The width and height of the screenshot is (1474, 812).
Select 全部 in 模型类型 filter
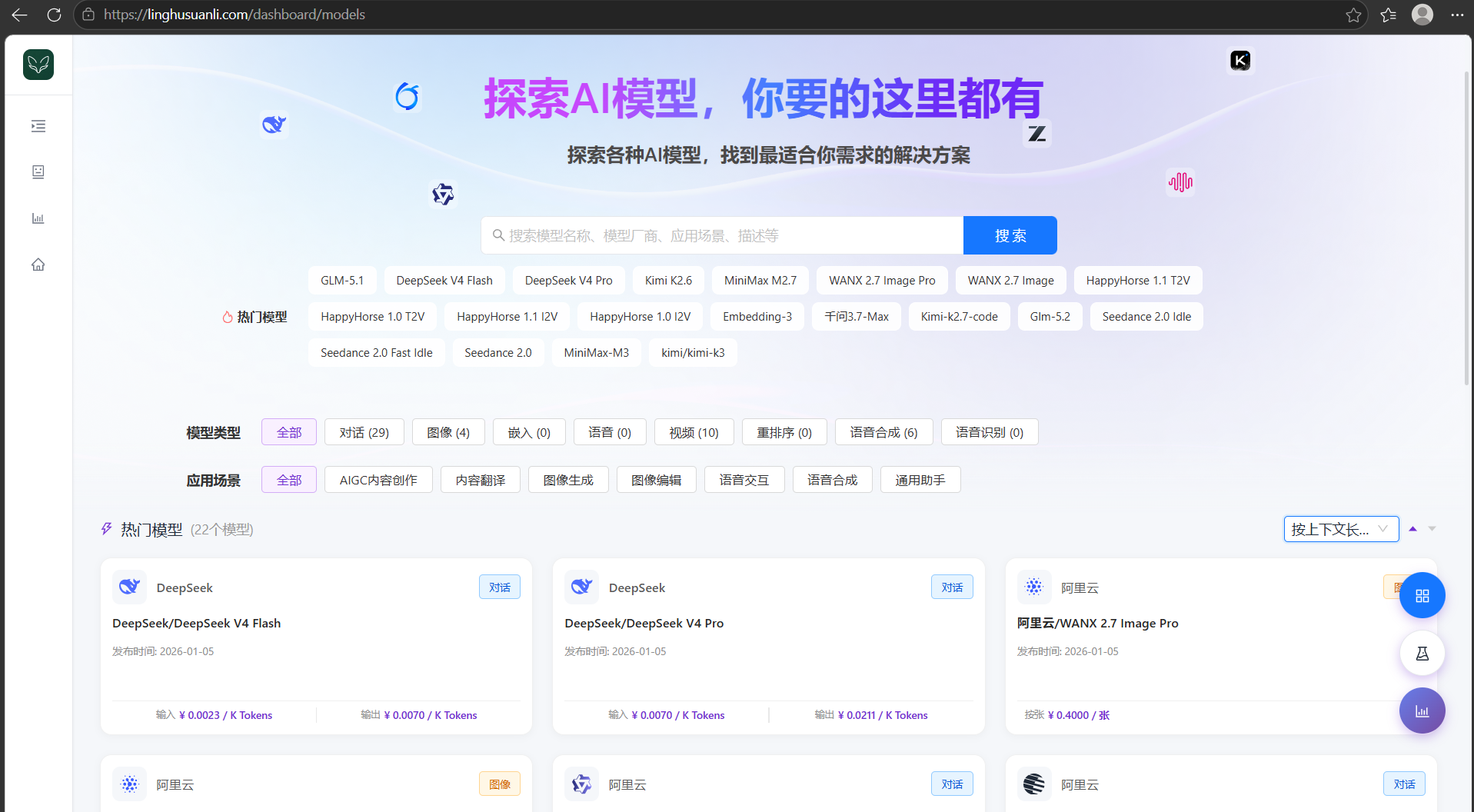[x=289, y=432]
